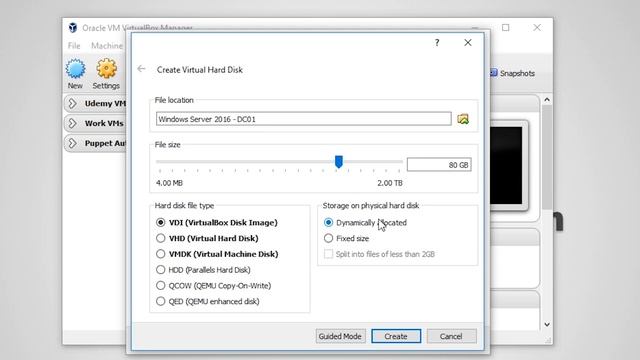Browse with the folder icon beside File location
640x360 pixels.
click(x=463, y=119)
